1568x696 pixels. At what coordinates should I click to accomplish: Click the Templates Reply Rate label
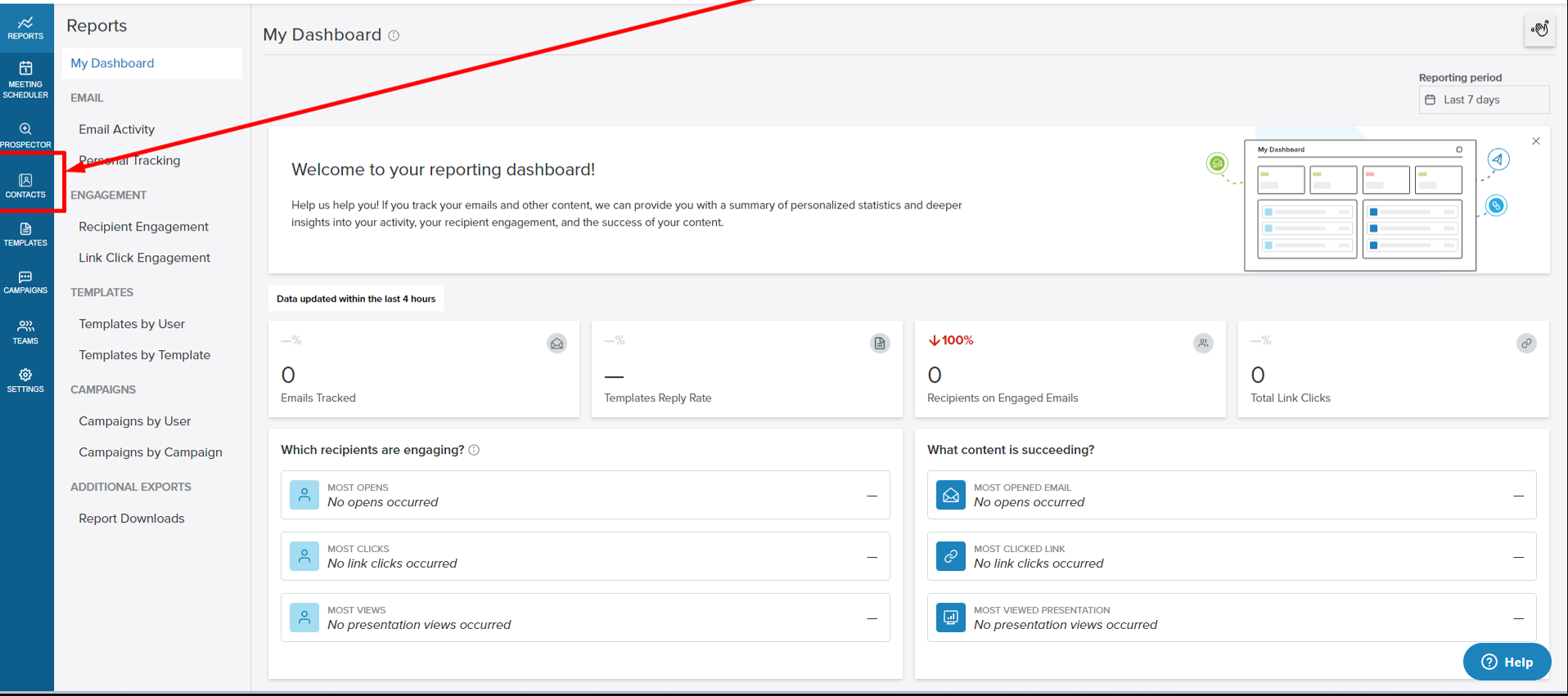pyautogui.click(x=658, y=398)
